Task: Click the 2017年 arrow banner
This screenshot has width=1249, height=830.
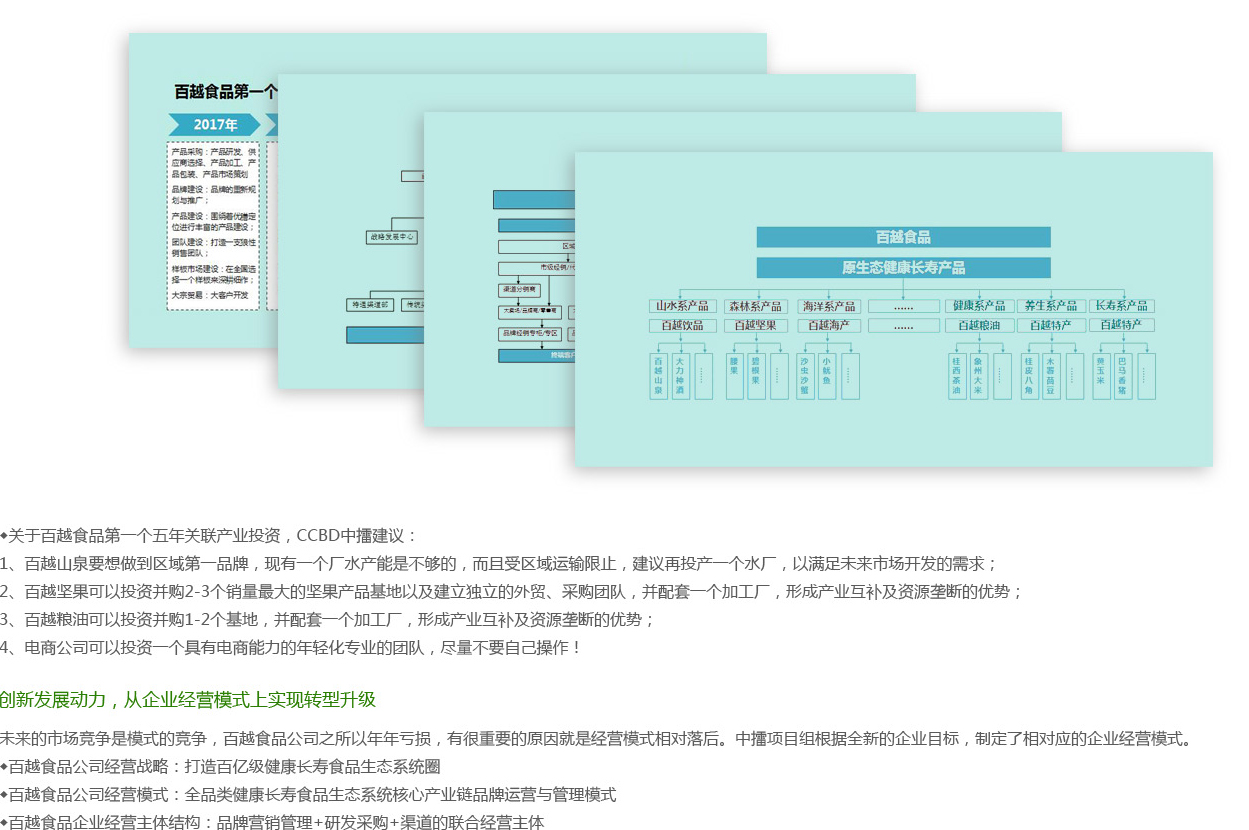Action: [214, 125]
